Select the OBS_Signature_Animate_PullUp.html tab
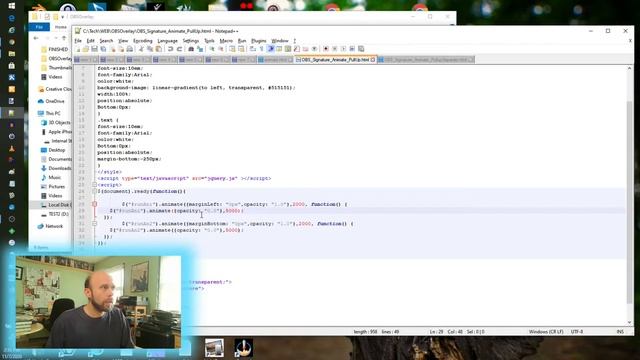 (335, 60)
